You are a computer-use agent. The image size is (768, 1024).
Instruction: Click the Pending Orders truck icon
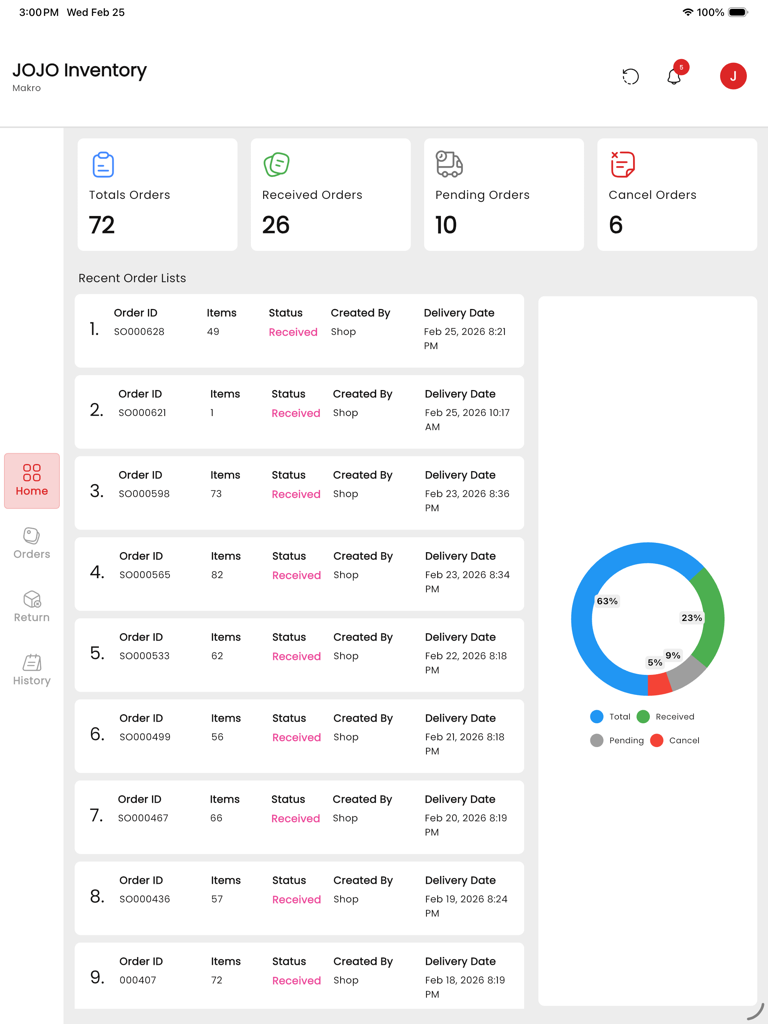449,164
